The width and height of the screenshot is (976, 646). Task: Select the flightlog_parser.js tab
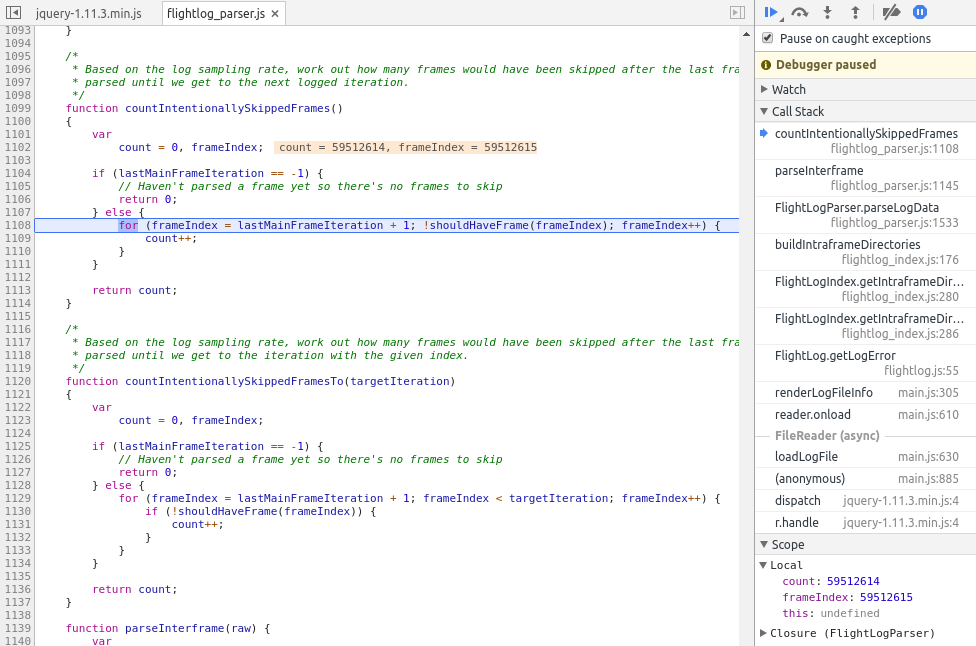pyautogui.click(x=216, y=13)
